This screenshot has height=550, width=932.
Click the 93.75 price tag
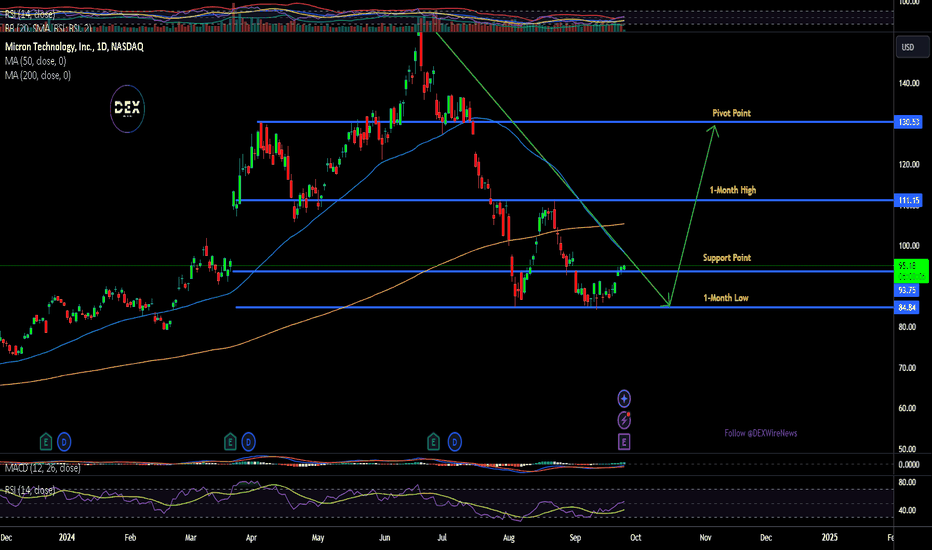pos(907,290)
